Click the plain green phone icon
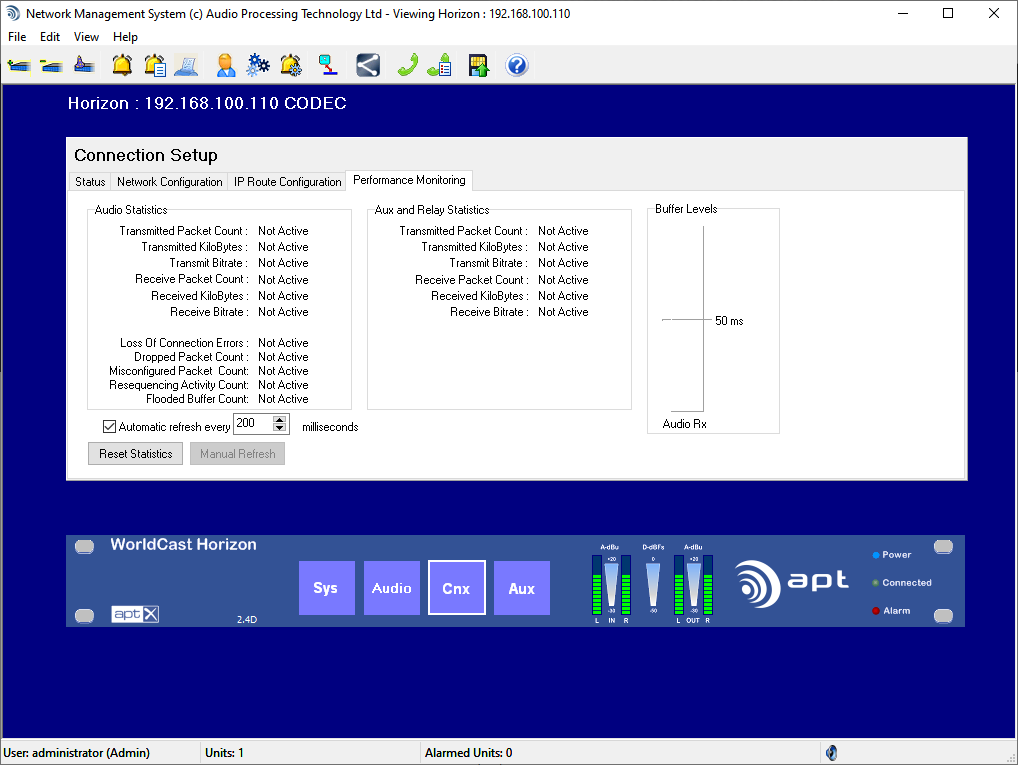1018x765 pixels. 407,66
